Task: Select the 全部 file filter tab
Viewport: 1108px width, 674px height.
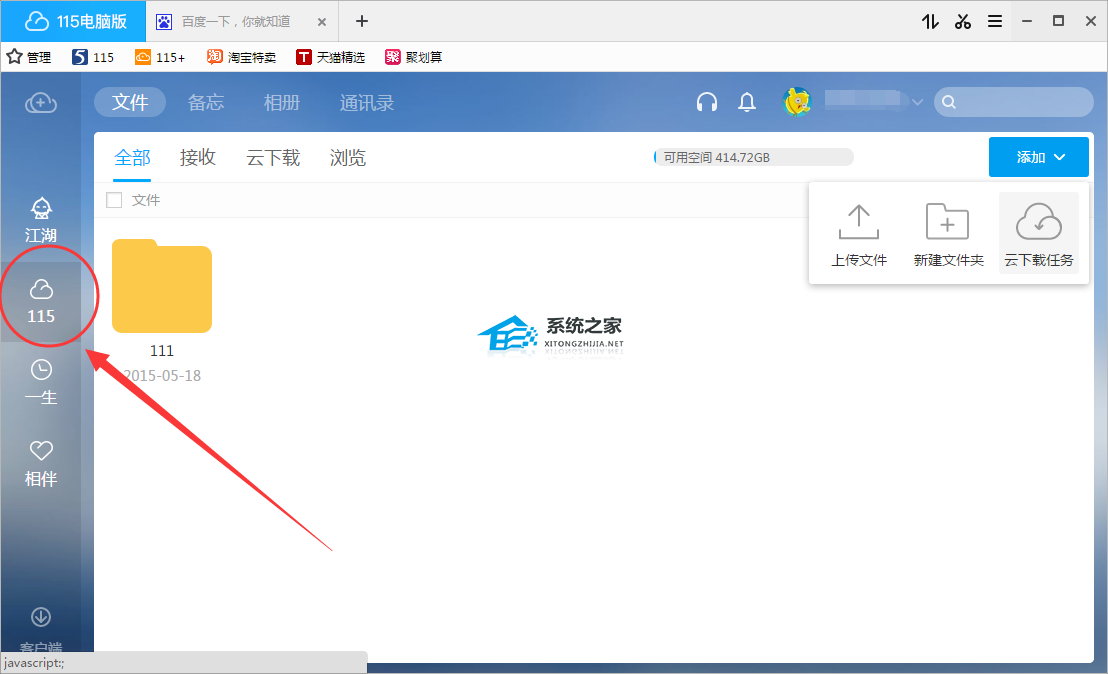Action: pyautogui.click(x=132, y=158)
